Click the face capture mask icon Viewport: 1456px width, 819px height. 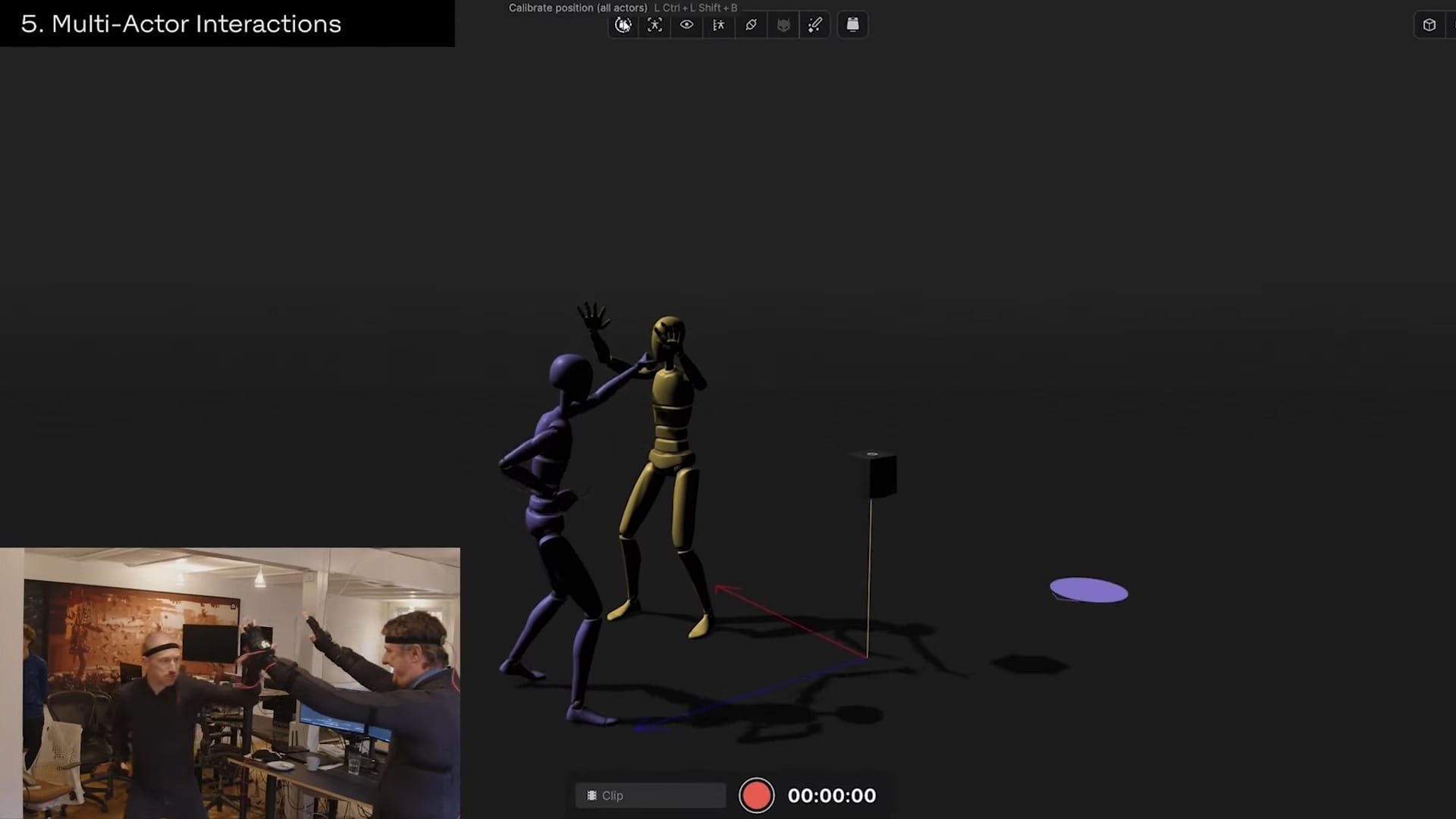[783, 24]
